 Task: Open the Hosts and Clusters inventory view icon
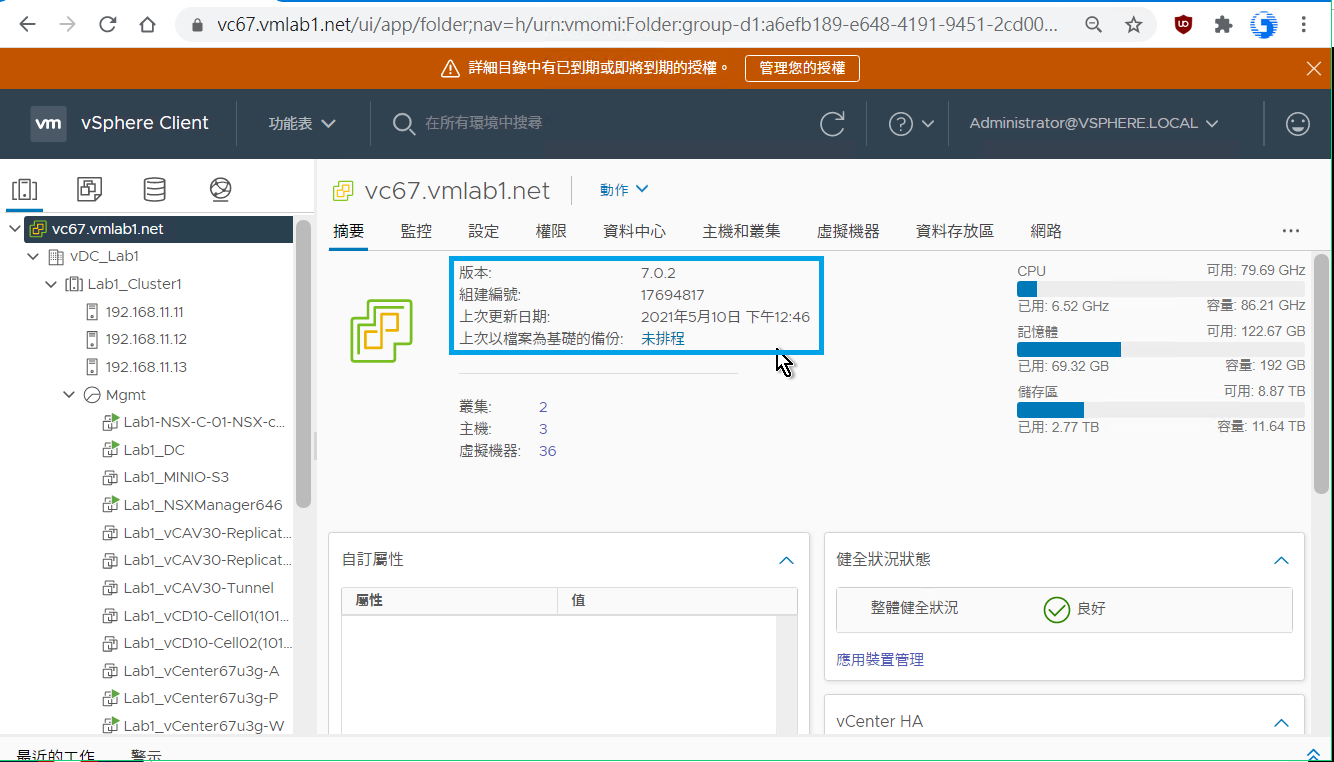24,189
